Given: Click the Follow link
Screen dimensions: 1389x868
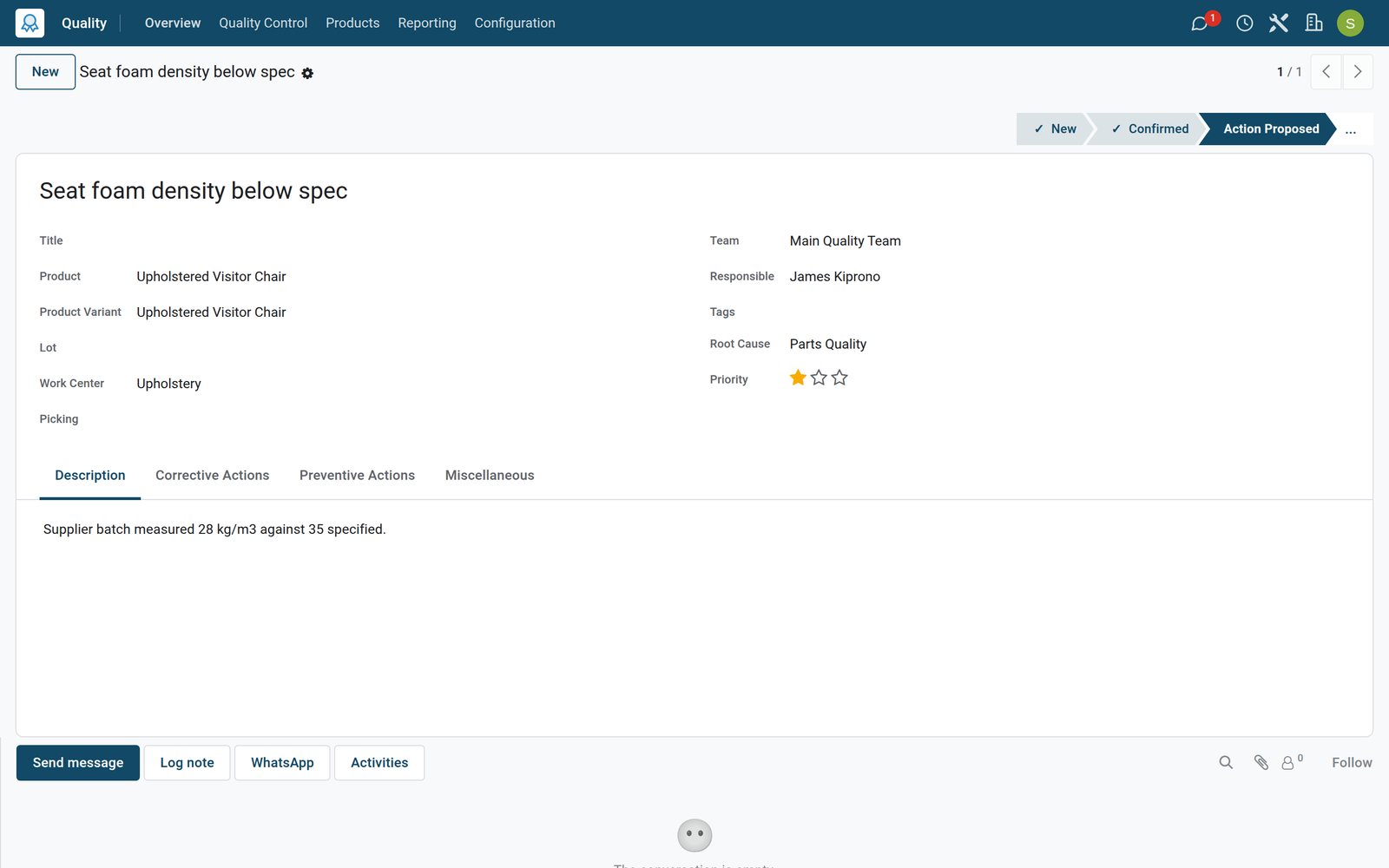Looking at the screenshot, I should click(x=1352, y=763).
